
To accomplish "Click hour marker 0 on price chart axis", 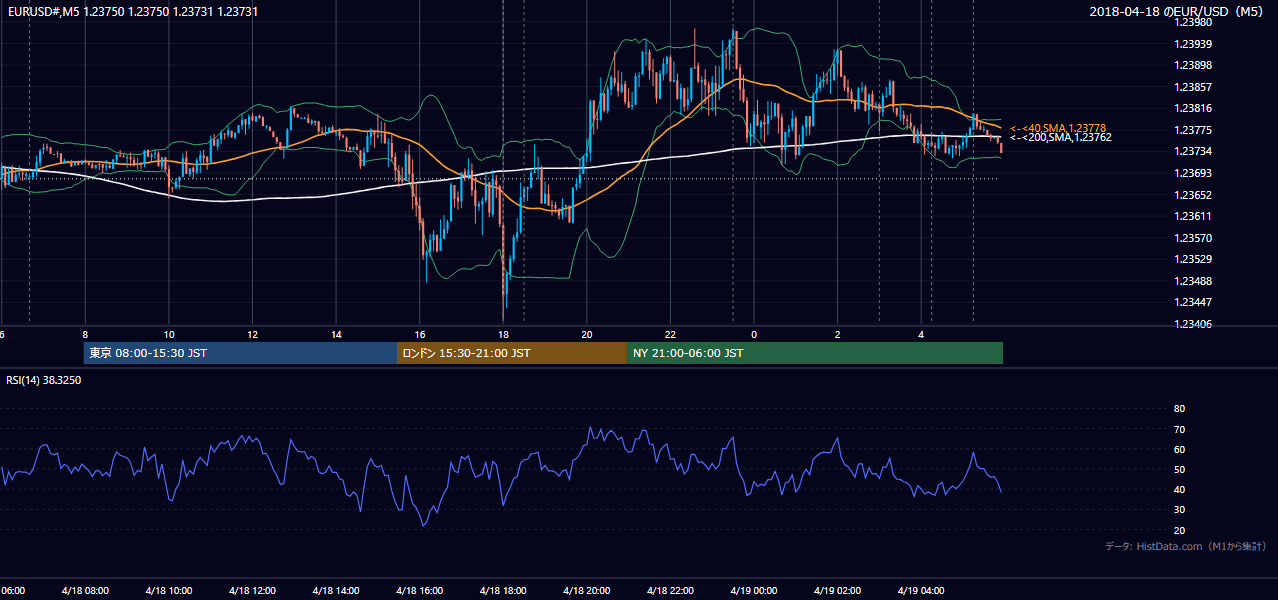I will (x=754, y=334).
